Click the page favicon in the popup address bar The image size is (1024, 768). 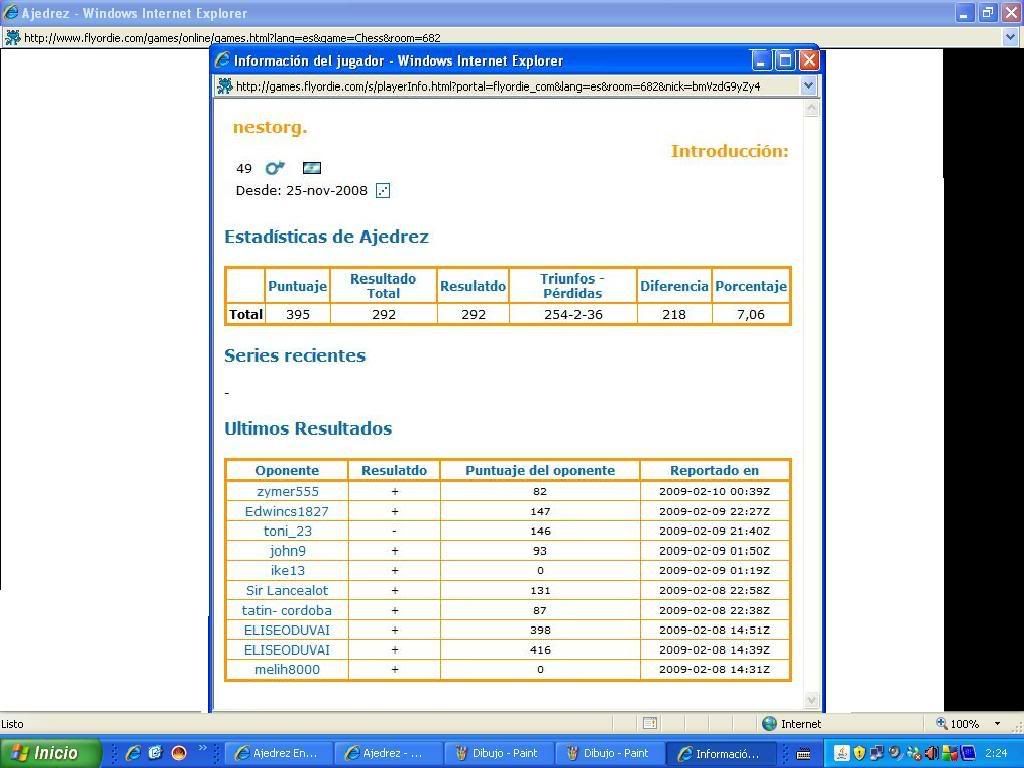click(x=225, y=86)
